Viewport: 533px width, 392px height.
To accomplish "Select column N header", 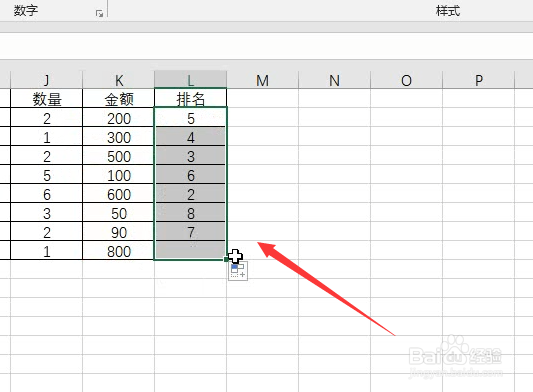I will [x=335, y=80].
